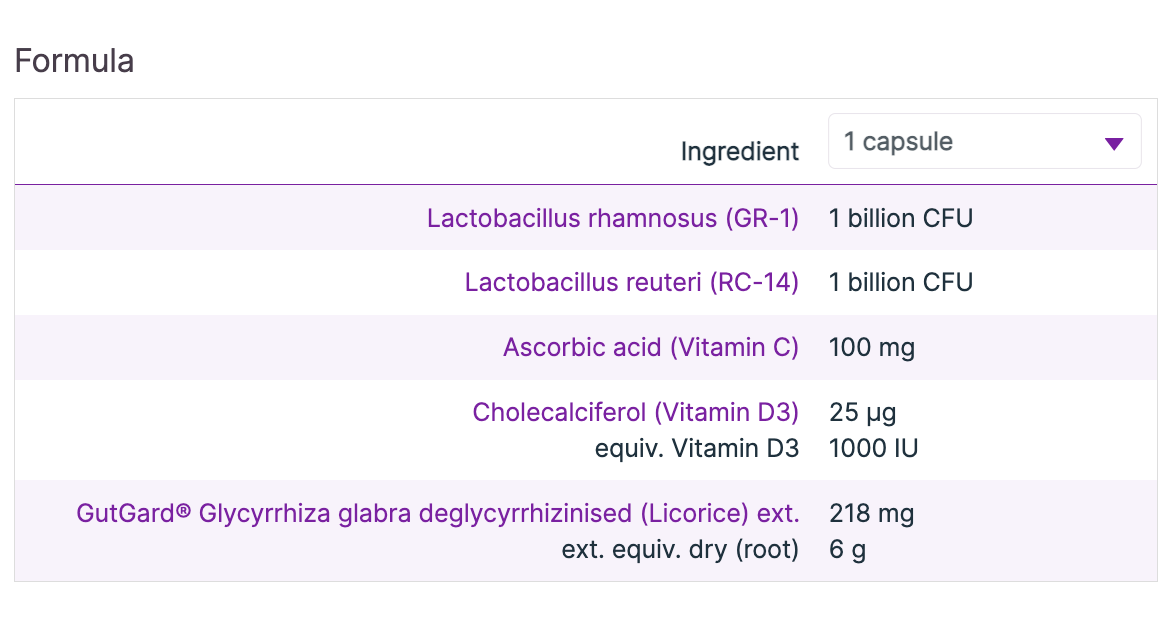Open the Cholecalciferol (Vitamin D3) ingredient link

point(635,412)
